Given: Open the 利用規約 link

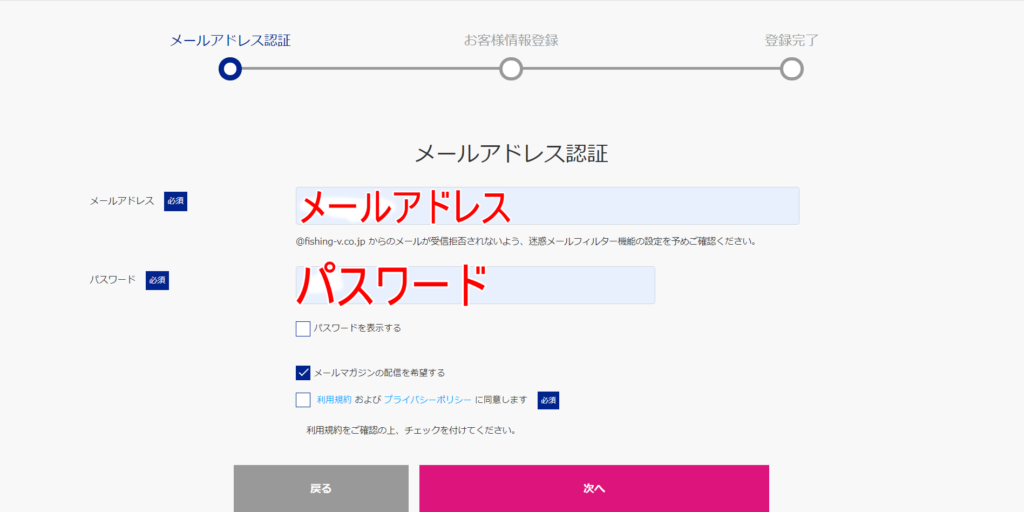Looking at the screenshot, I should pyautogui.click(x=334, y=400).
